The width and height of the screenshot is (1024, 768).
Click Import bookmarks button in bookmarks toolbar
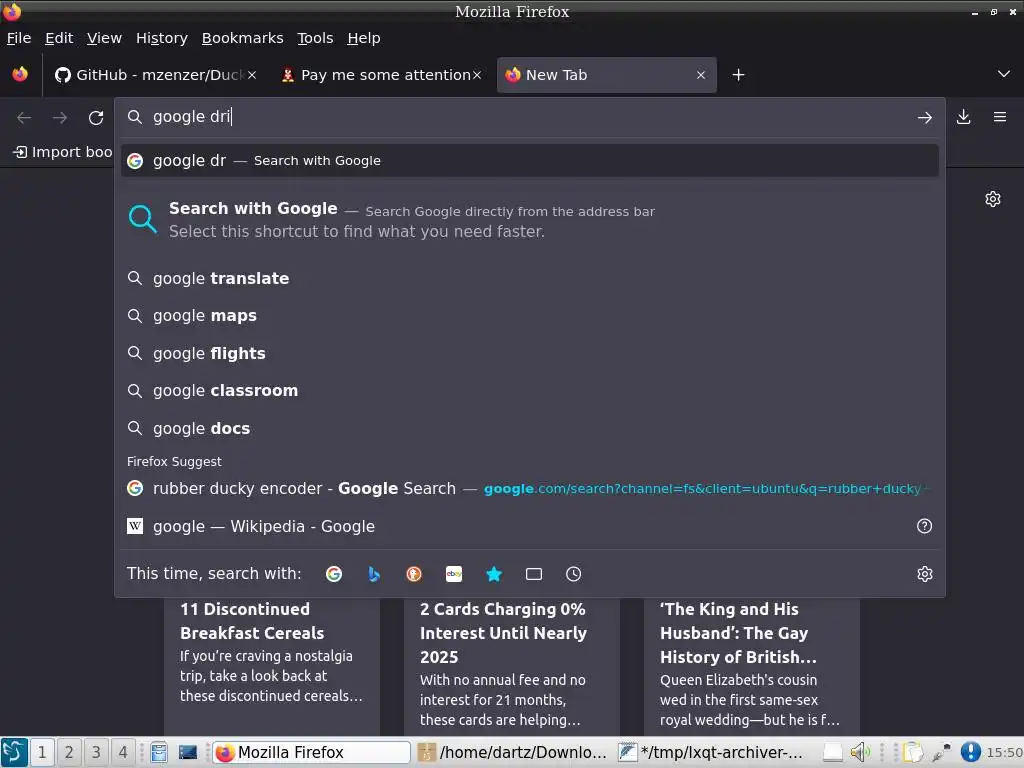click(62, 152)
